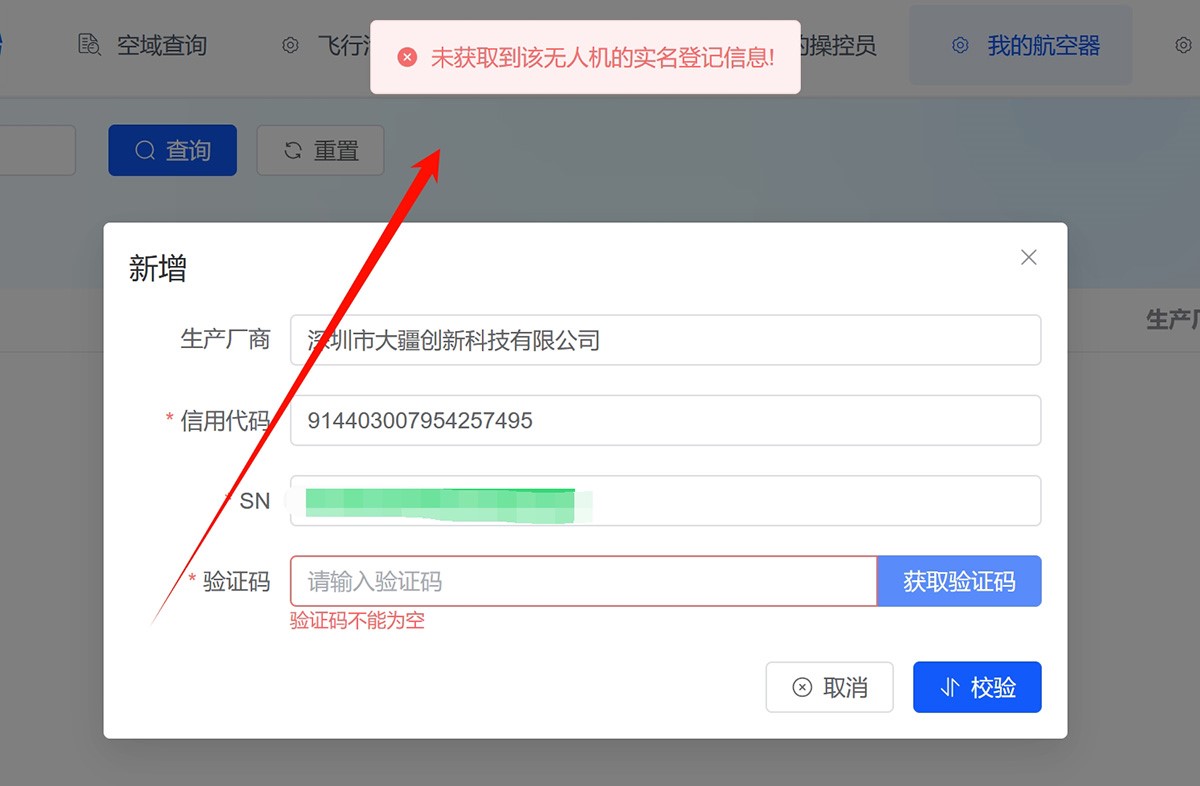Screen dimensions: 1200x786
Task: Click the arrows icon on 校验 button
Action: [x=950, y=688]
